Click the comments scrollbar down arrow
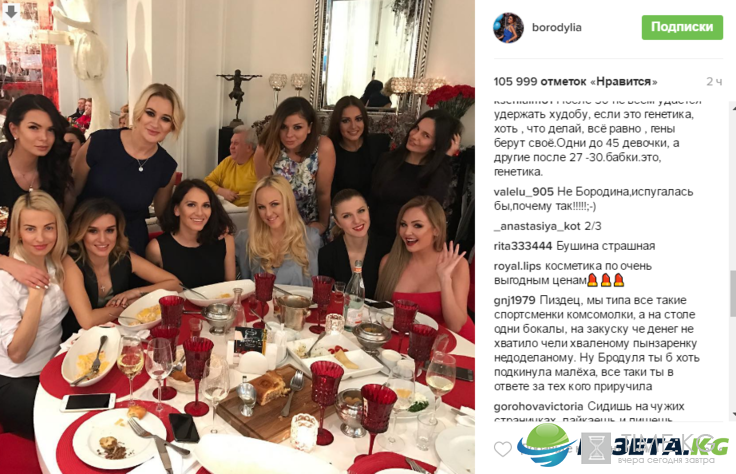736x474 pixels. point(732,414)
